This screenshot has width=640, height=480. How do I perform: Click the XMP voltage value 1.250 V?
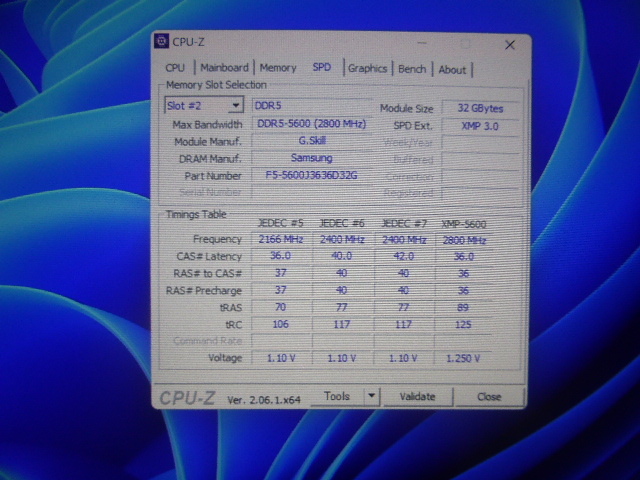point(463,358)
